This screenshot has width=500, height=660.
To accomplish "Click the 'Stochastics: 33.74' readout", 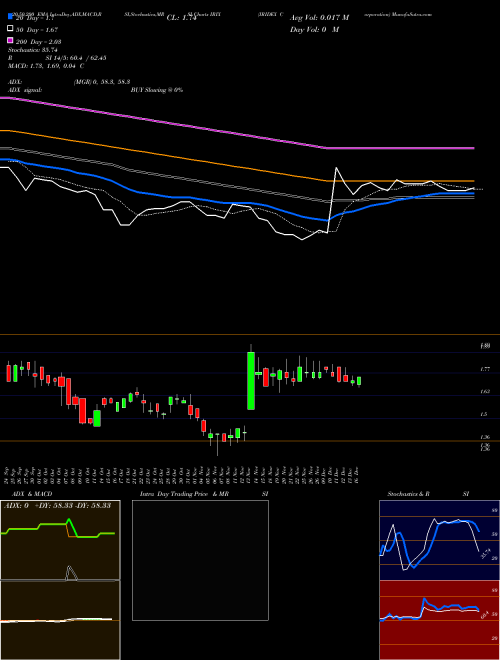I will tap(32, 50).
